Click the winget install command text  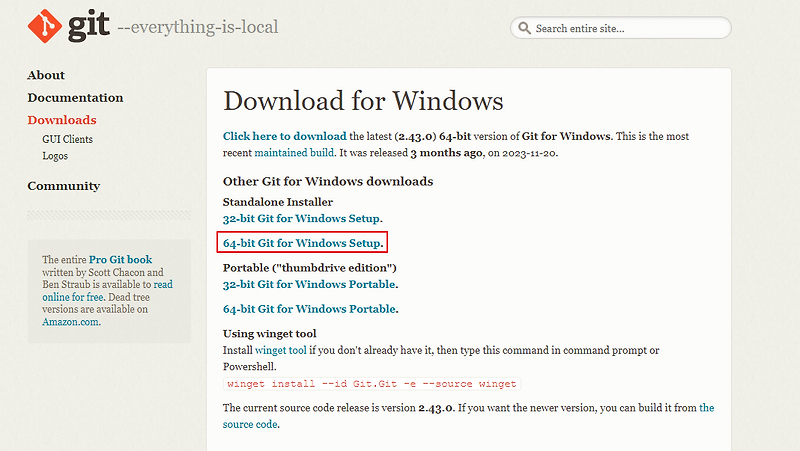pyautogui.click(x=371, y=384)
